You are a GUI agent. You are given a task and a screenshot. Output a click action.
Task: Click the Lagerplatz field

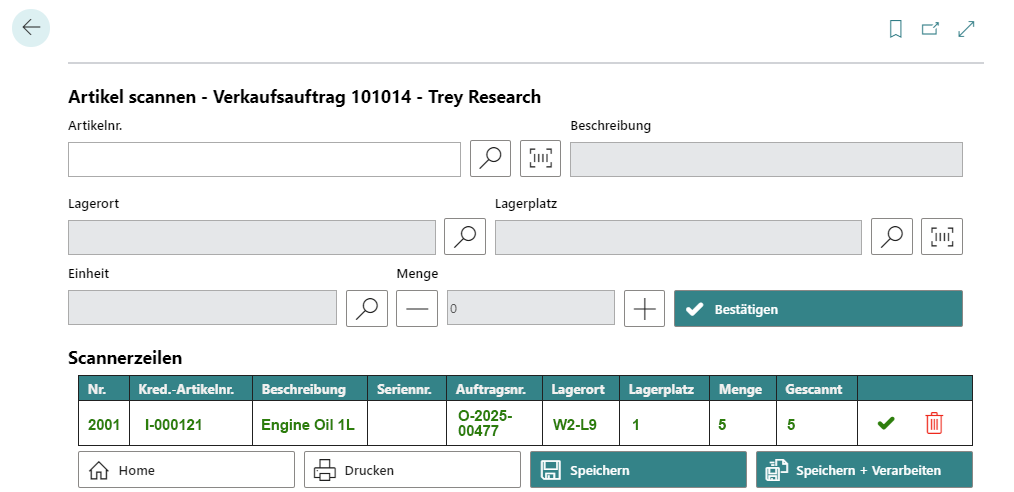click(678, 237)
